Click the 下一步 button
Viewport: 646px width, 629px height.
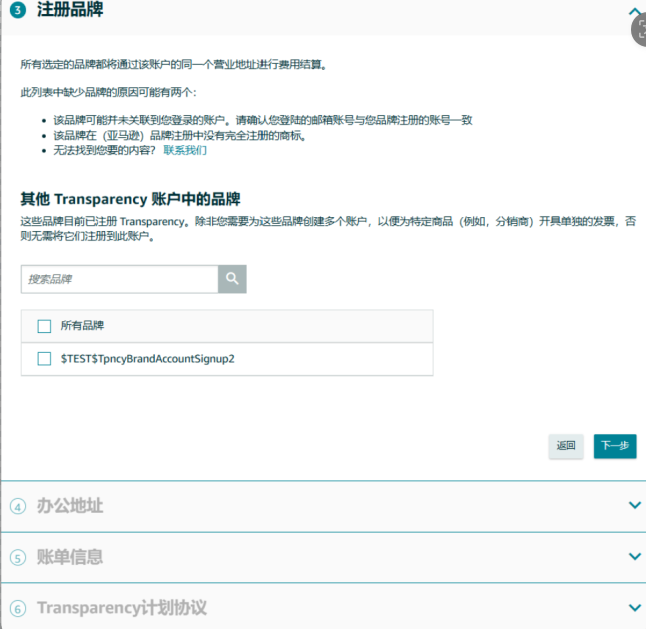click(x=615, y=446)
